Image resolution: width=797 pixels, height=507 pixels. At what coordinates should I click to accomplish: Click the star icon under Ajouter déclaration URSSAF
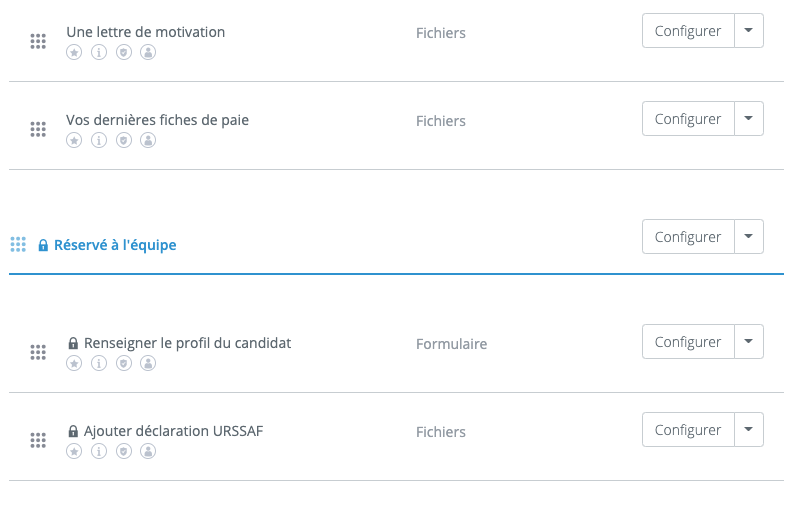coord(74,451)
